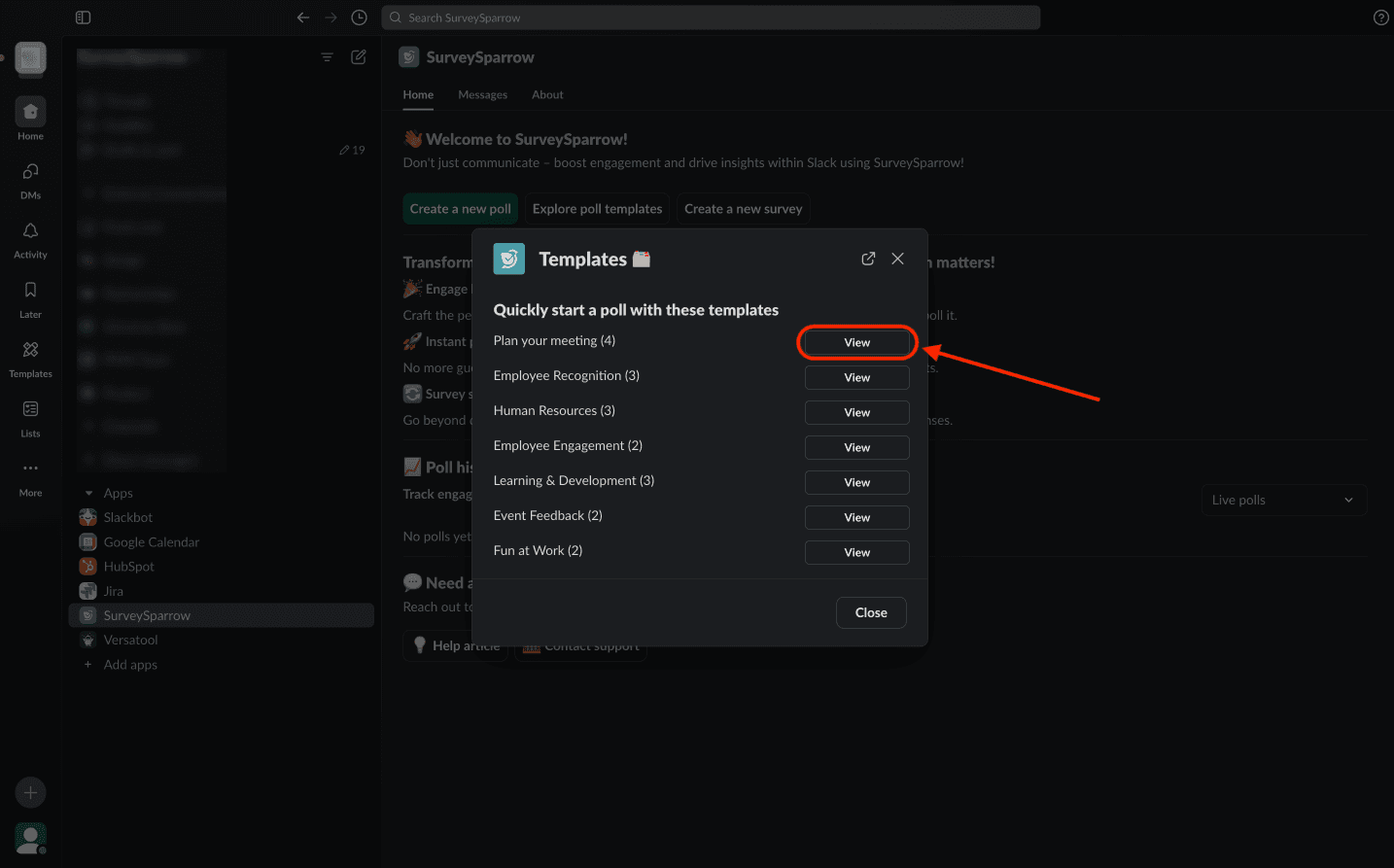Switch to the Messages tab

[x=482, y=95]
